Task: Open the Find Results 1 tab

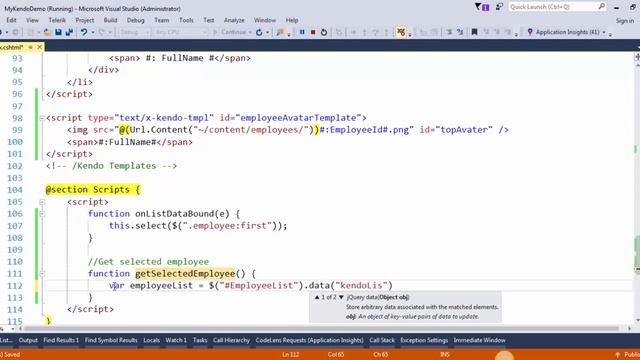Action: click(x=61, y=340)
